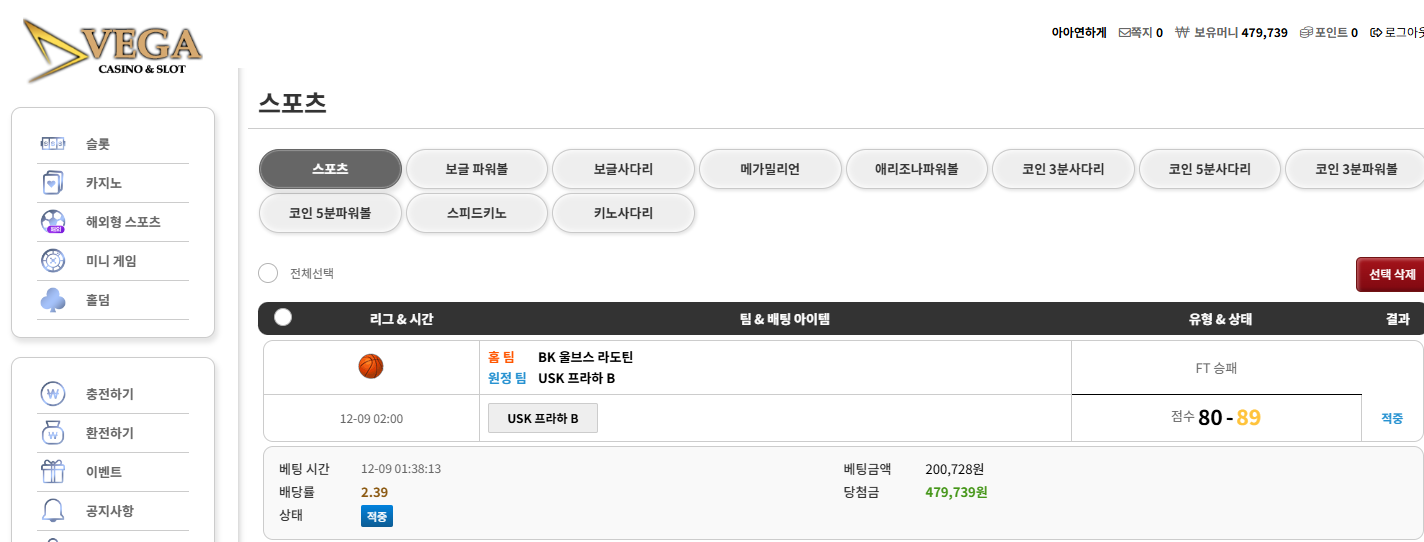
Task: Open the hold'em club icon
Action: click(53, 300)
